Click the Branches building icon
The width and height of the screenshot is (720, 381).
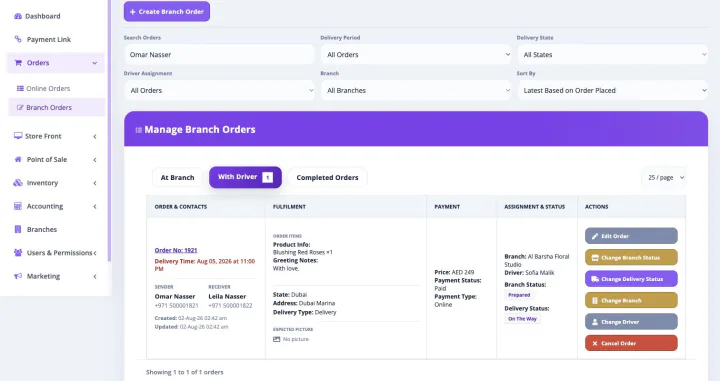(18, 229)
